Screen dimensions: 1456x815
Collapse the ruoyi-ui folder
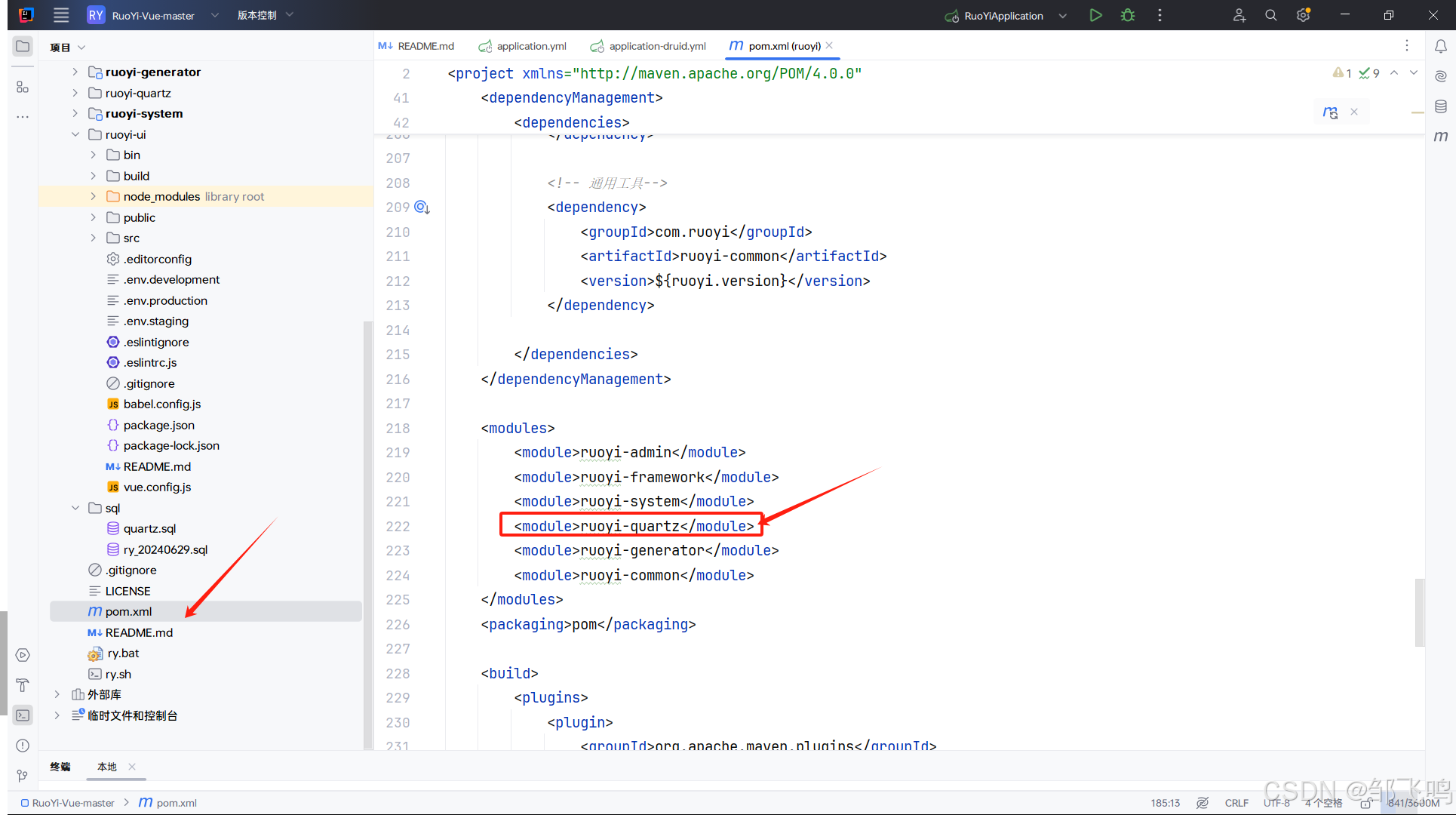(75, 134)
